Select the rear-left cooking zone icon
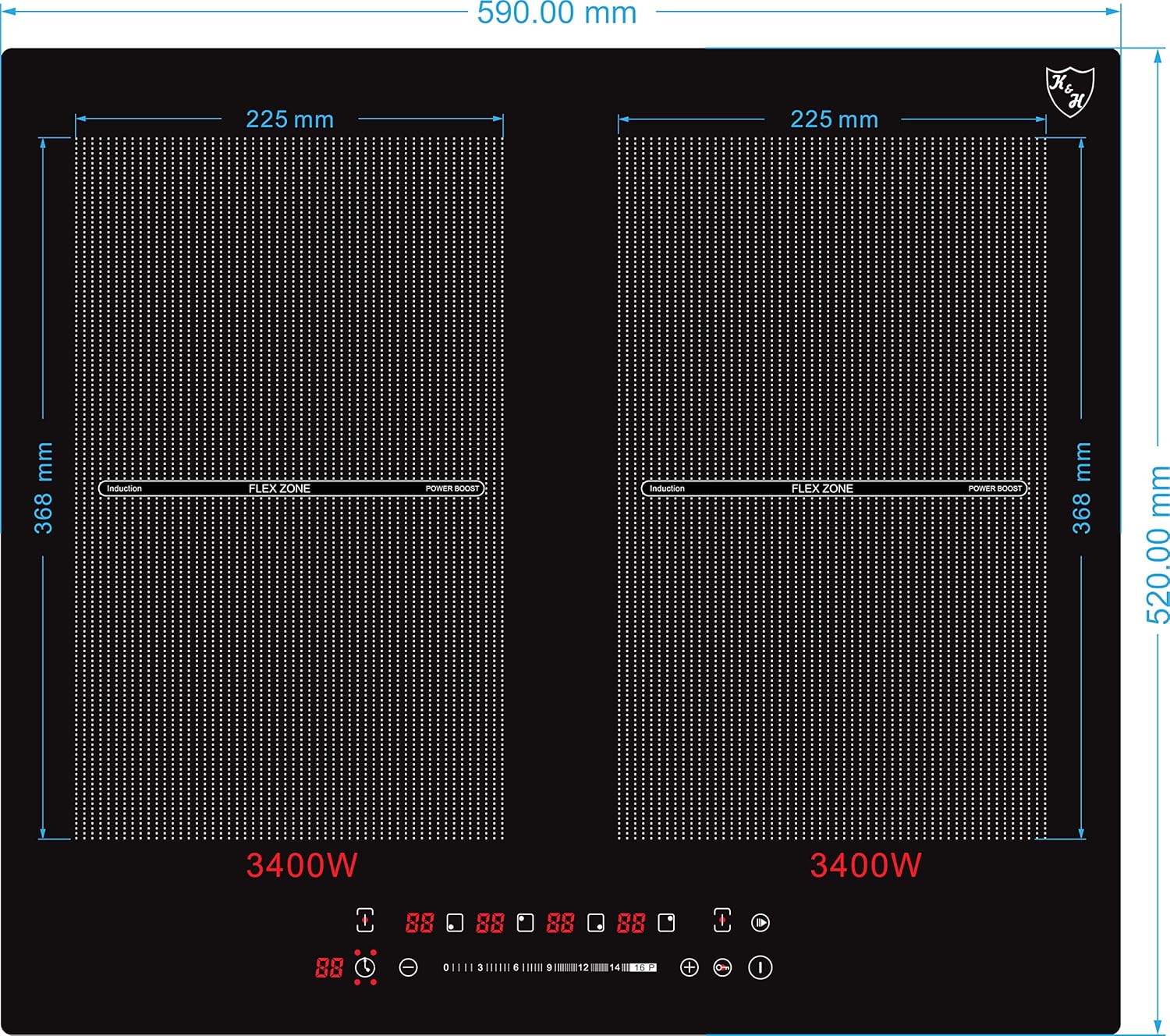The image size is (1170, 1036). (x=526, y=924)
